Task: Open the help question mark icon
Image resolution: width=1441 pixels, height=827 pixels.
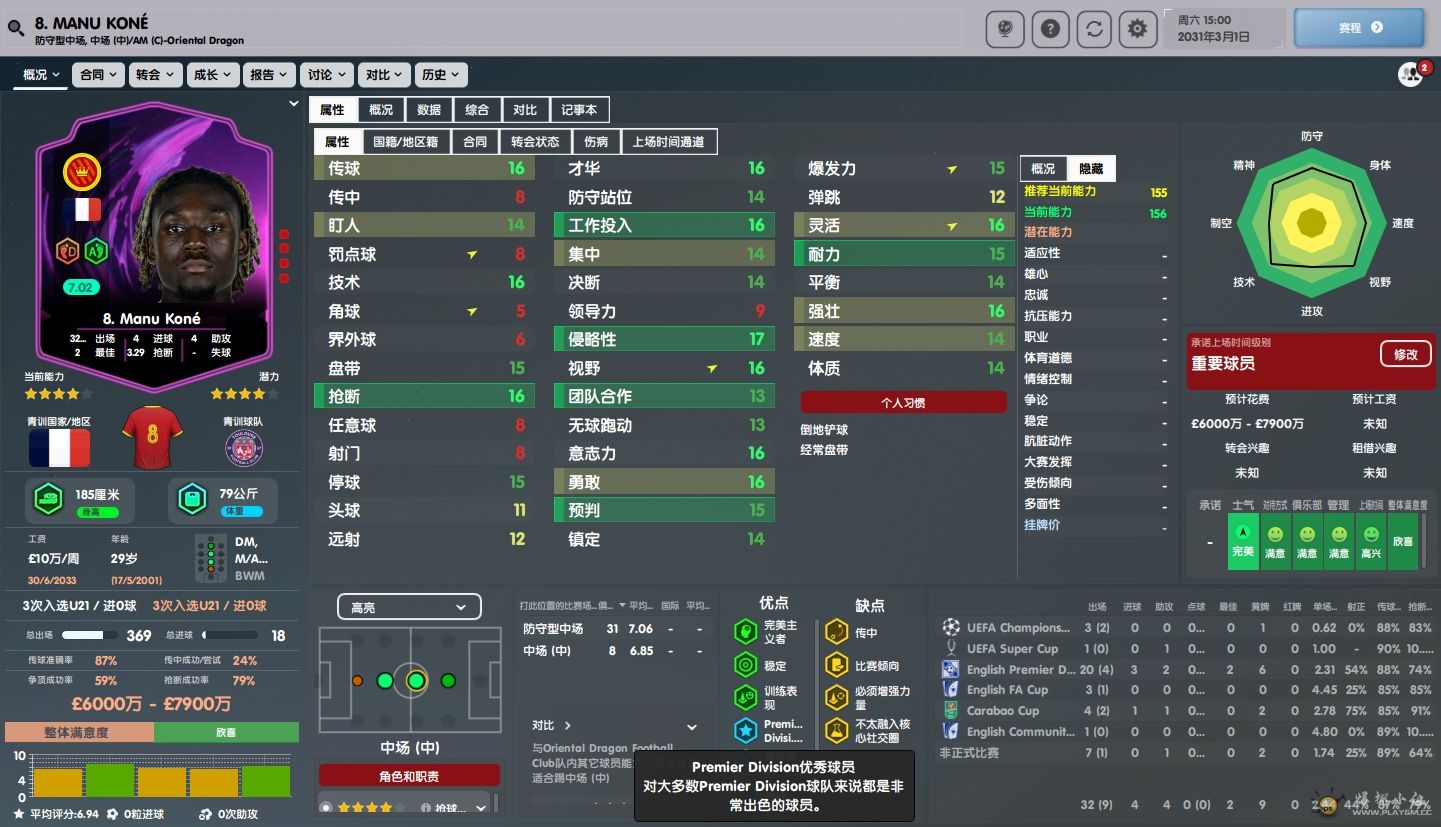Action: click(x=1050, y=29)
